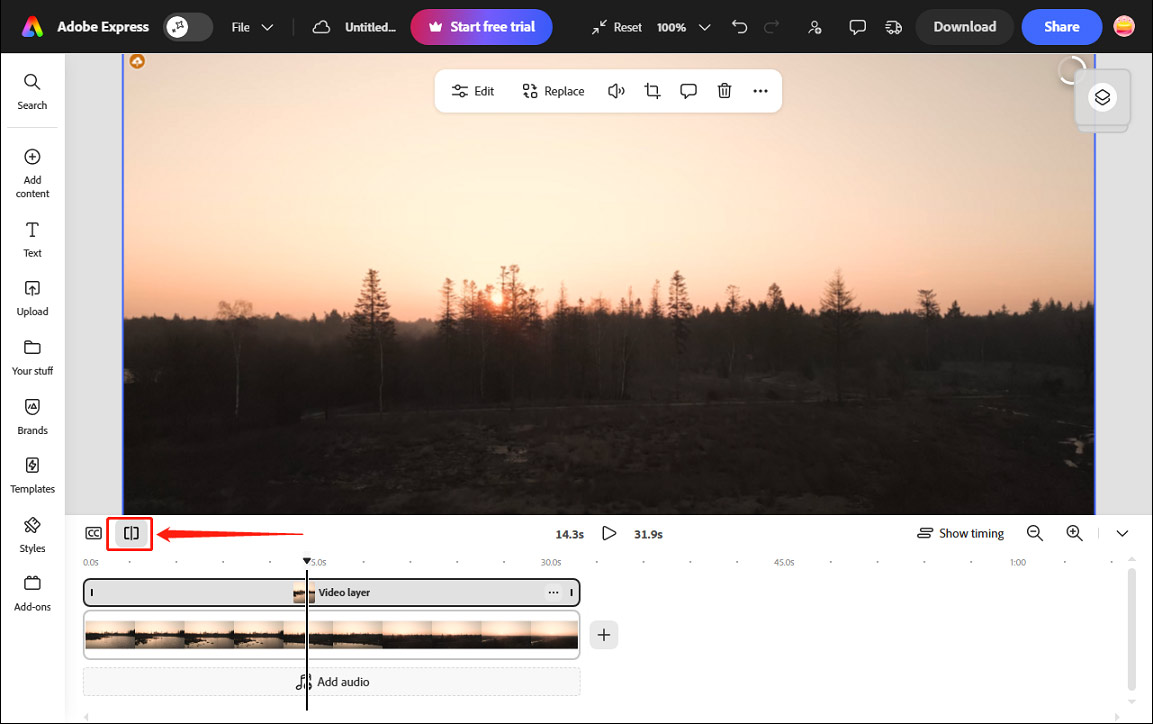
Task: Click Show timing button
Action: tap(960, 534)
